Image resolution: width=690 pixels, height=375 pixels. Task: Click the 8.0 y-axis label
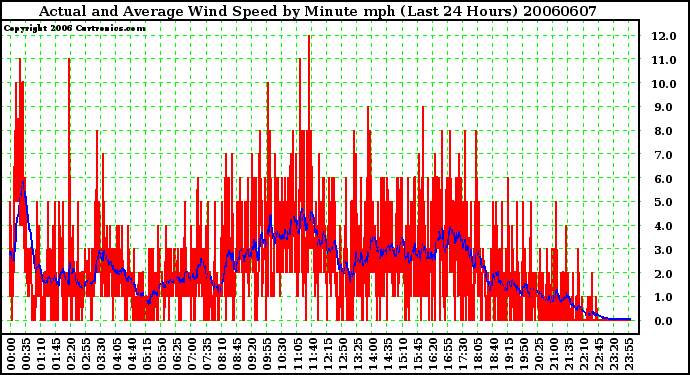tap(664, 131)
